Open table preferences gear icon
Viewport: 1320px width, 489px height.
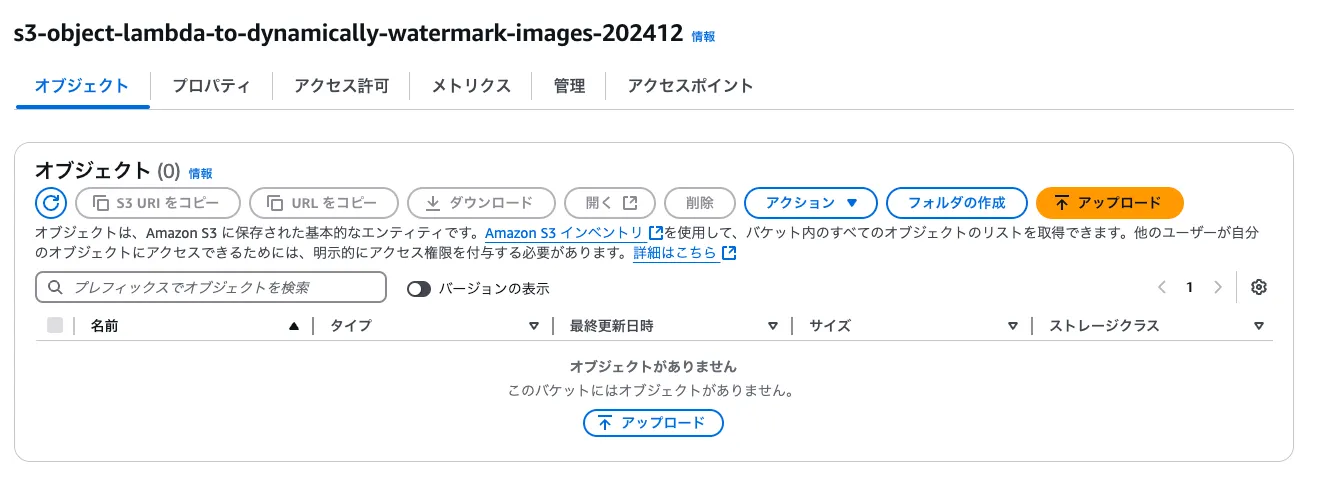[1259, 288]
